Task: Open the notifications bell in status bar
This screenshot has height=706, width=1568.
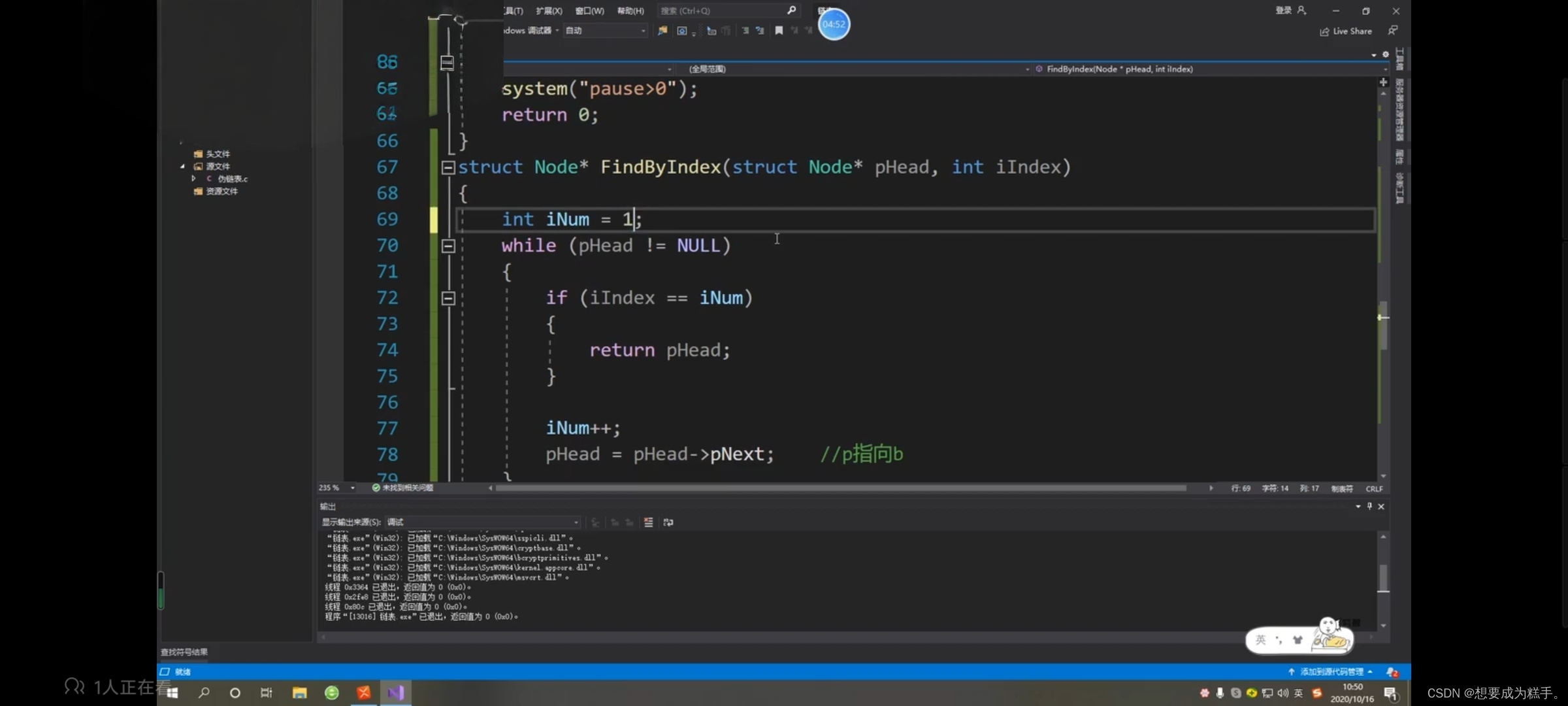Action: tap(1392, 672)
